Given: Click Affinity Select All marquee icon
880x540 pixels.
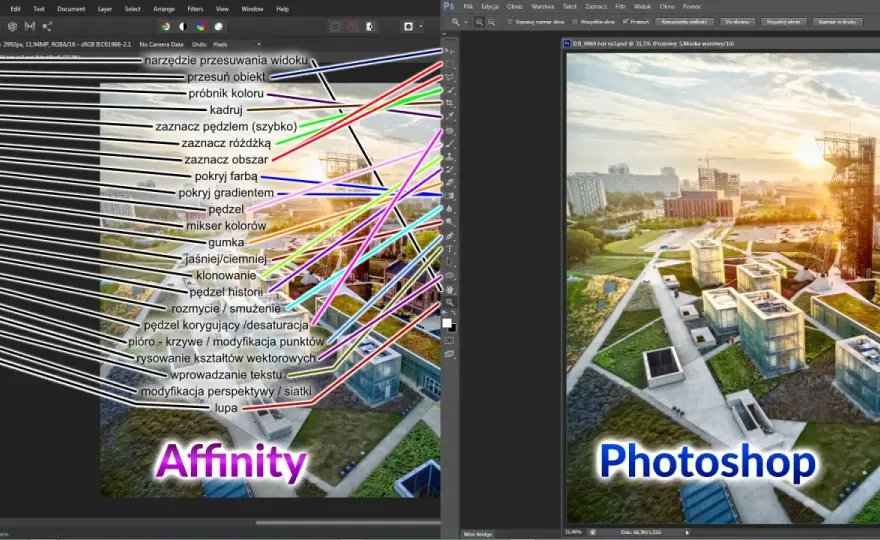Looking at the screenshot, I should (335, 26).
